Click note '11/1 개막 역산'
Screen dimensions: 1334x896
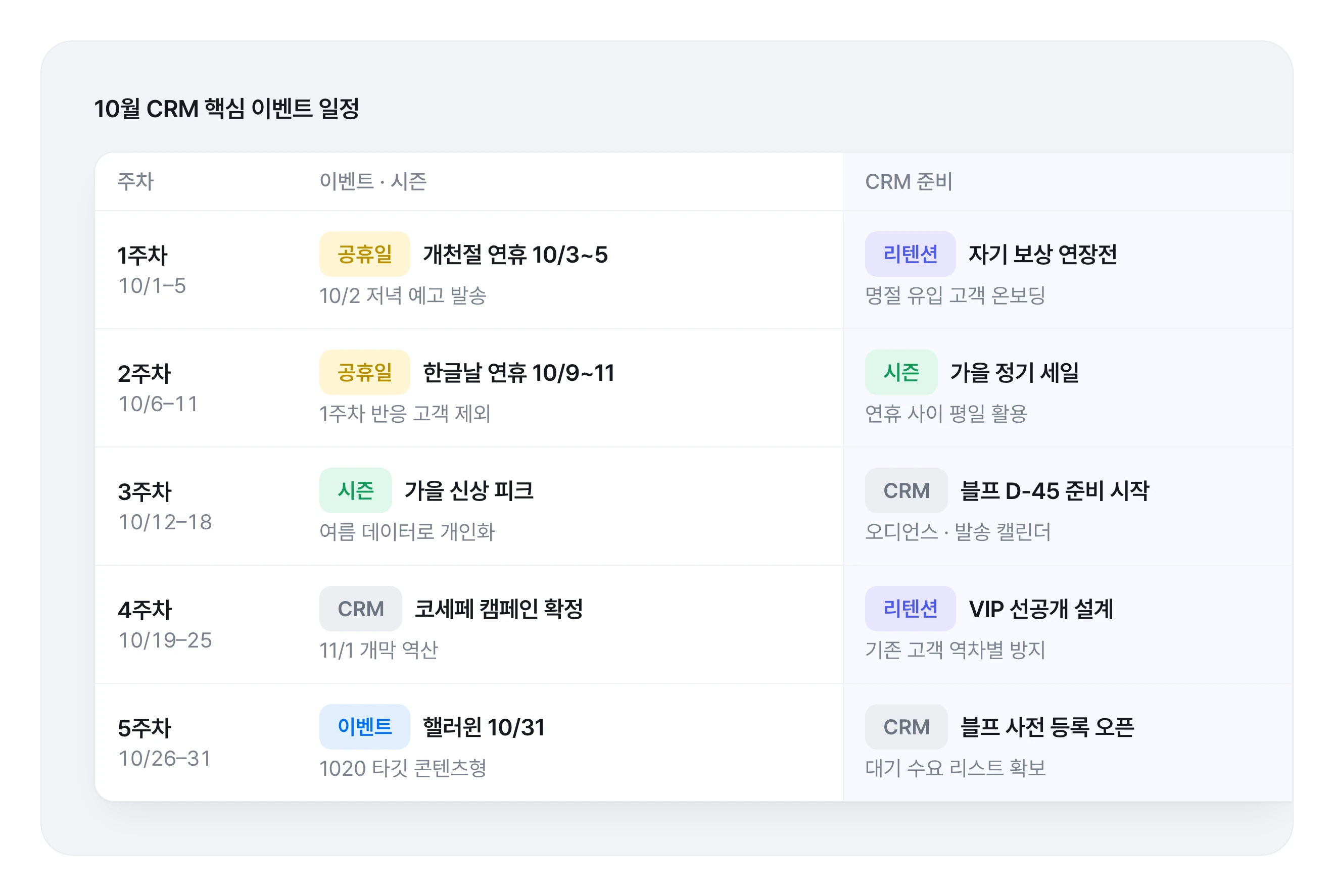tap(378, 651)
